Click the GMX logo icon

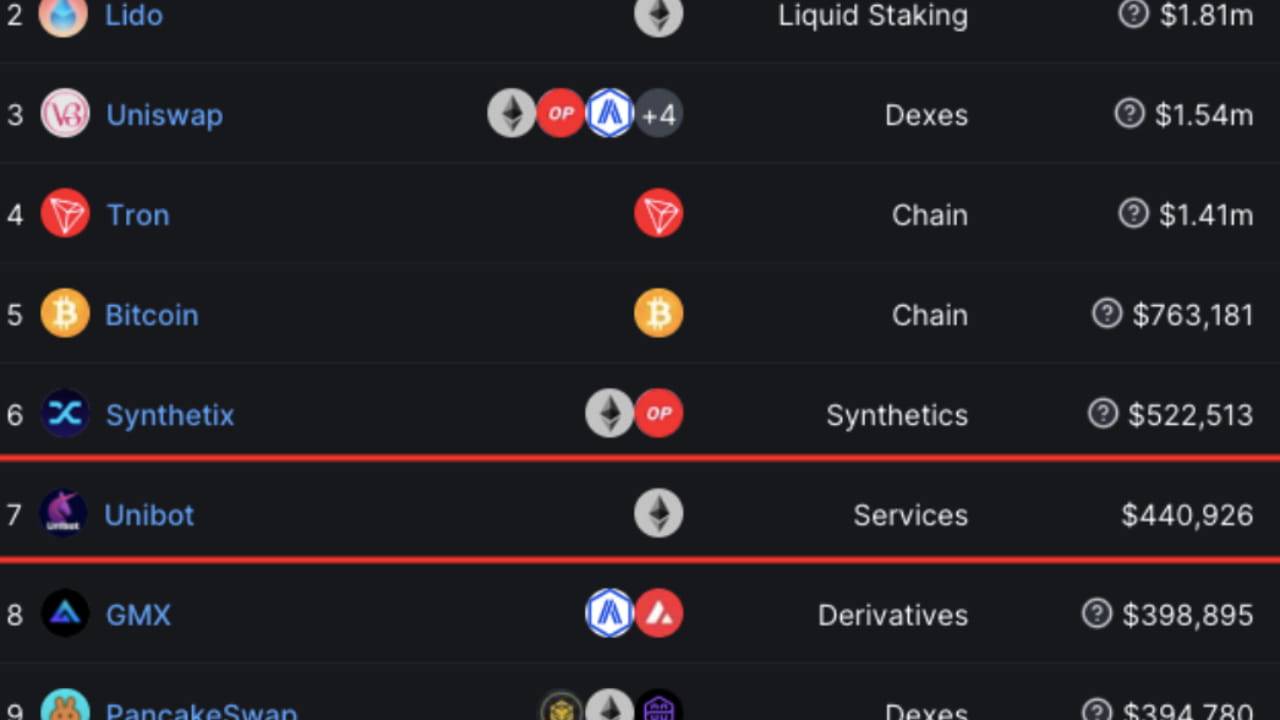(x=65, y=614)
